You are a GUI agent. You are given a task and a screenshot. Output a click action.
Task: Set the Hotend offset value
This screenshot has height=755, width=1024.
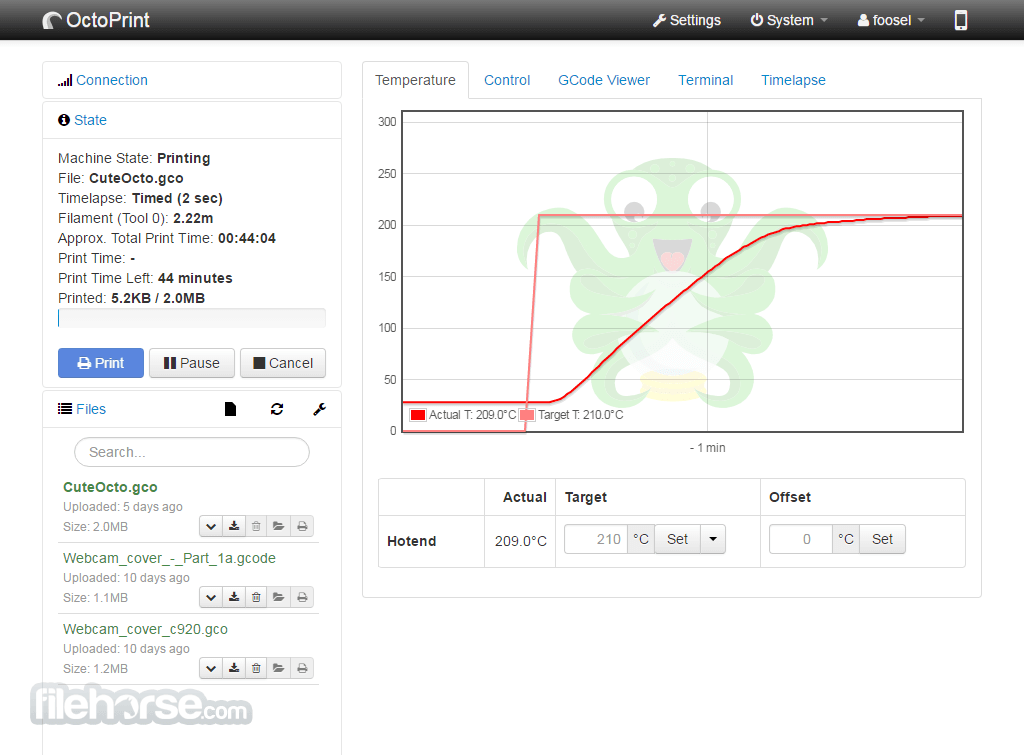882,539
